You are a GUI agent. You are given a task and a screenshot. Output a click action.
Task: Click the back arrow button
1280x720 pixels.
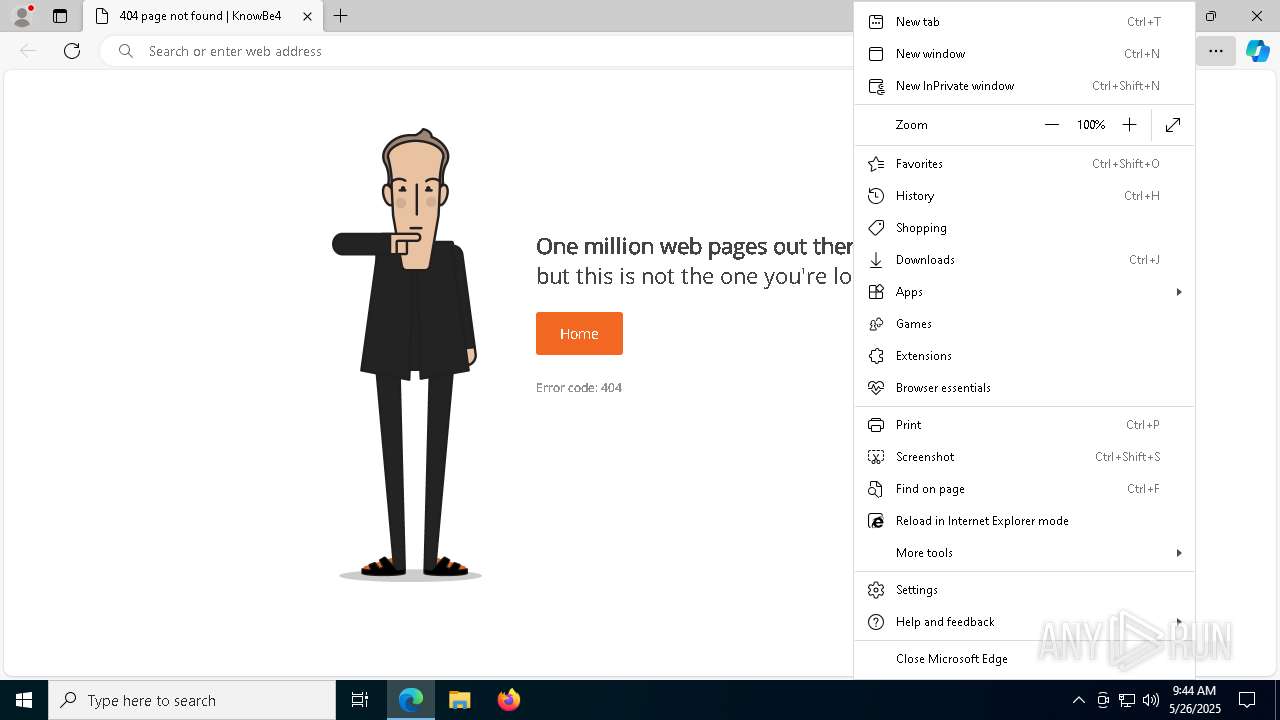pos(28,51)
